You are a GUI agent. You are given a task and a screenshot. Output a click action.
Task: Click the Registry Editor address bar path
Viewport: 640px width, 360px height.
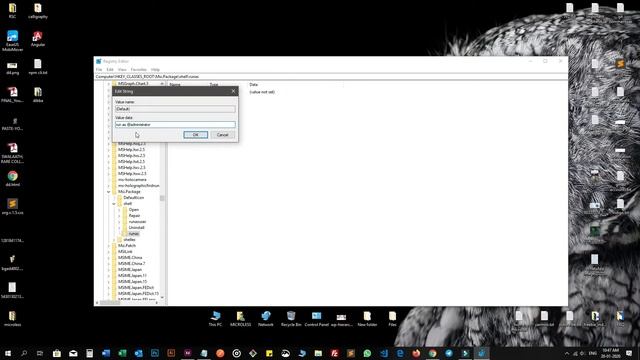(331, 76)
